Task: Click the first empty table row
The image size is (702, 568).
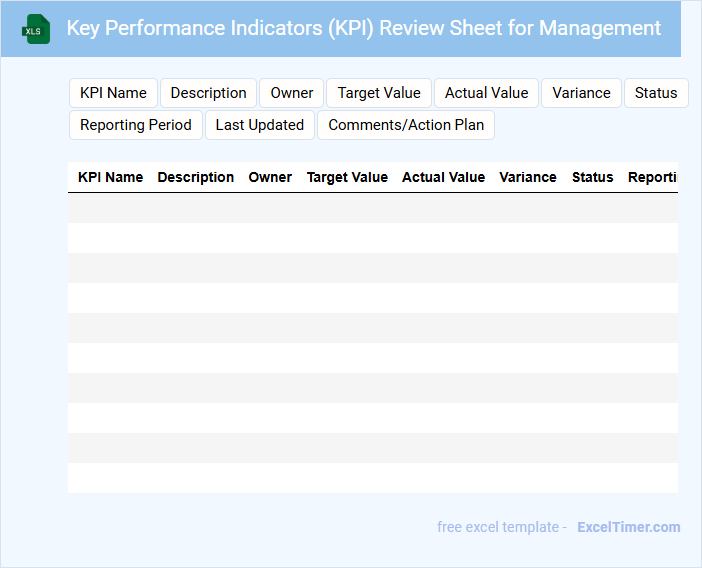Action: pyautogui.click(x=372, y=208)
